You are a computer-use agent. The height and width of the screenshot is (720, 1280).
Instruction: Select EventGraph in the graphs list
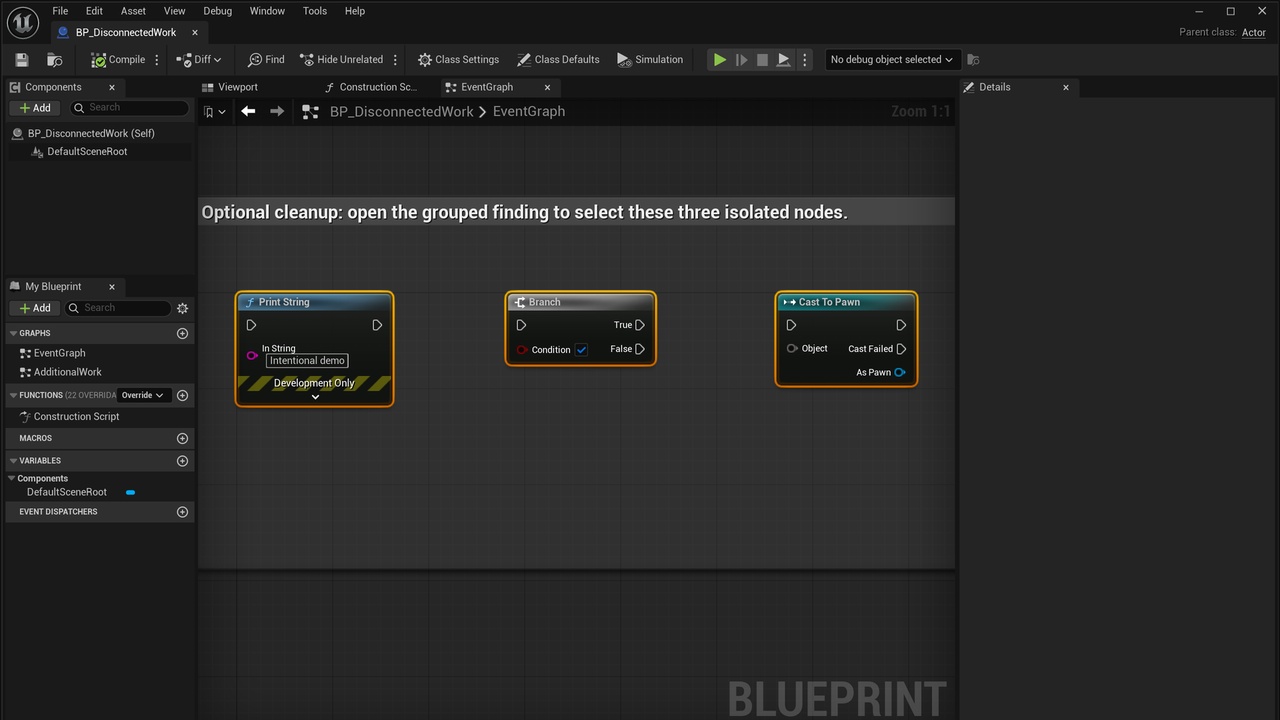tap(59, 353)
